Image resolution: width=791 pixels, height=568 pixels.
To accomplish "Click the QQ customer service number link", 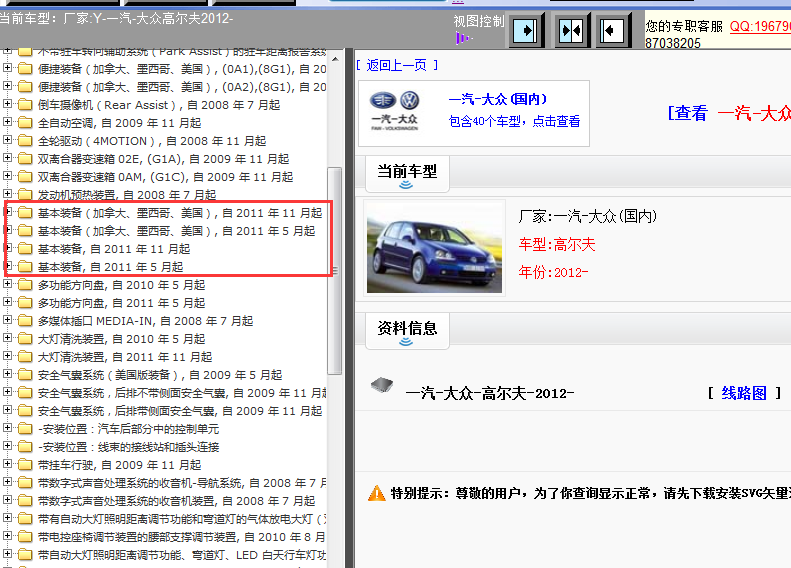I will [760, 26].
